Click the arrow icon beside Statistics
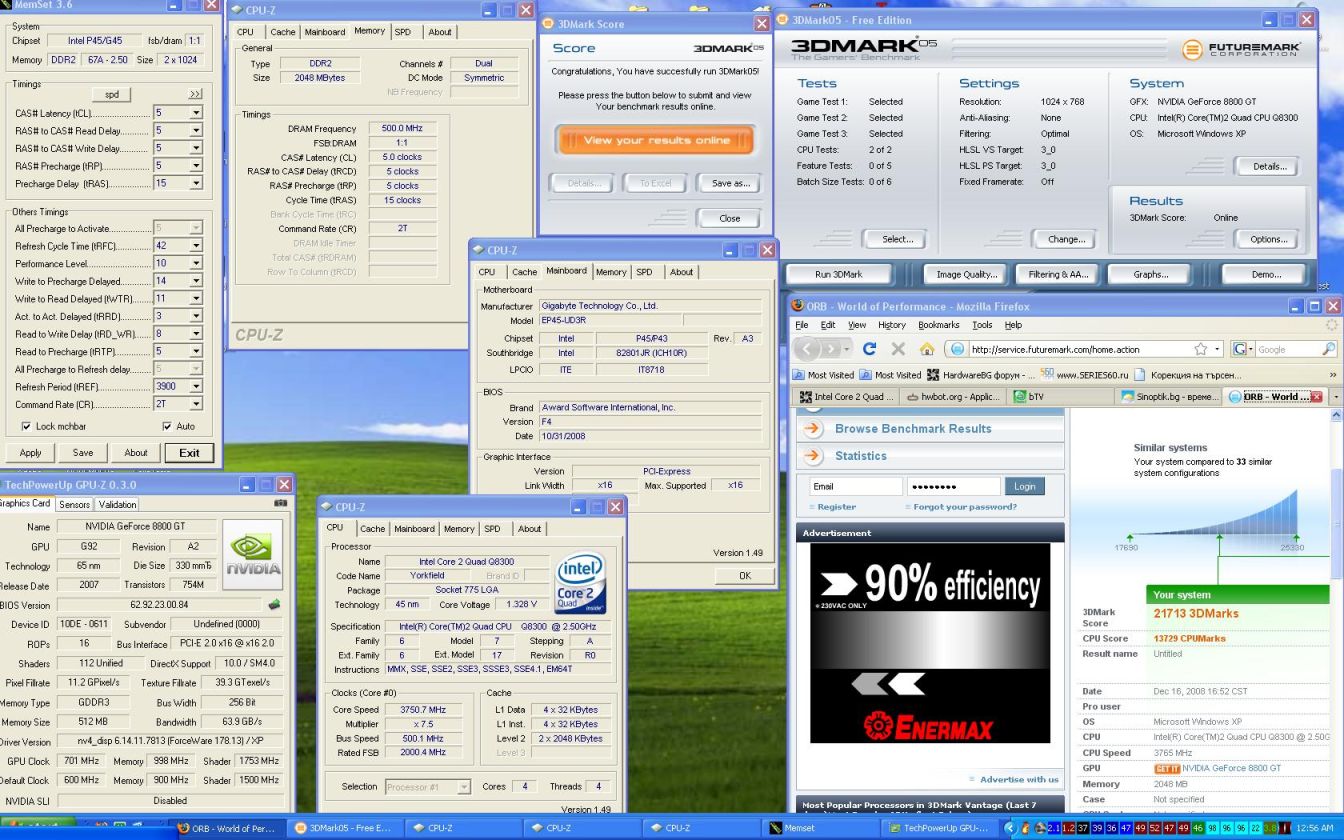Screen dimensions: 1344x840 (813, 456)
